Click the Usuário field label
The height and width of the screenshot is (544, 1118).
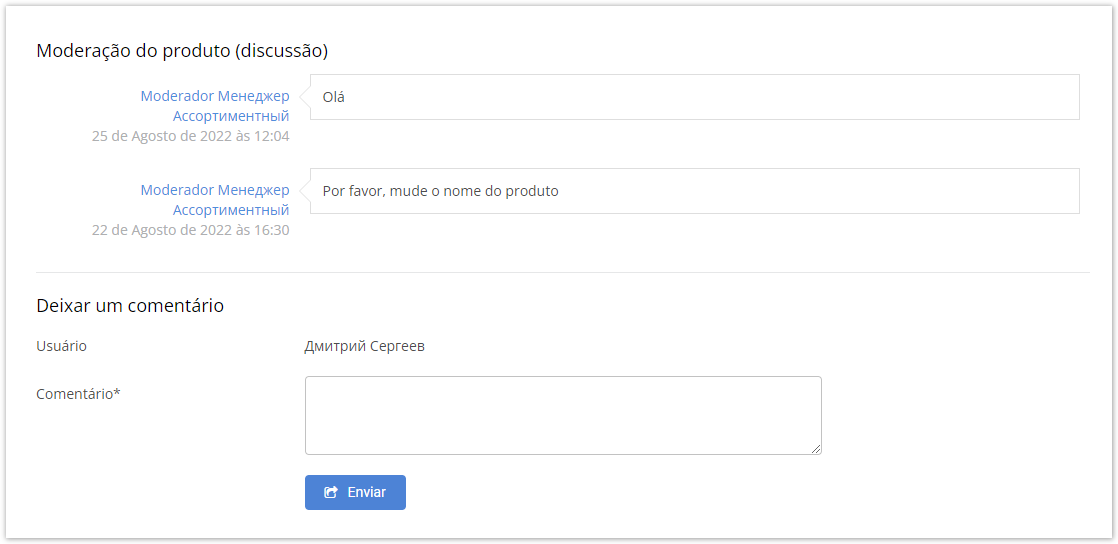click(62, 346)
